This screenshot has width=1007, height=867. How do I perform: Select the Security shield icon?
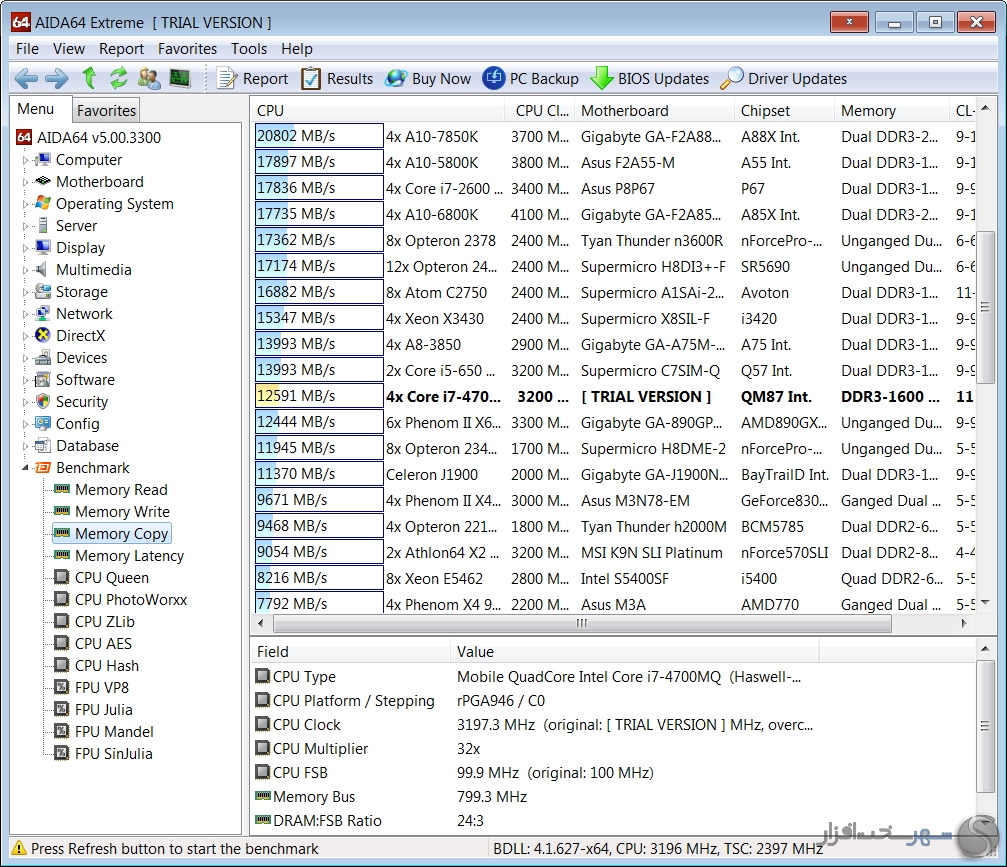click(42, 401)
